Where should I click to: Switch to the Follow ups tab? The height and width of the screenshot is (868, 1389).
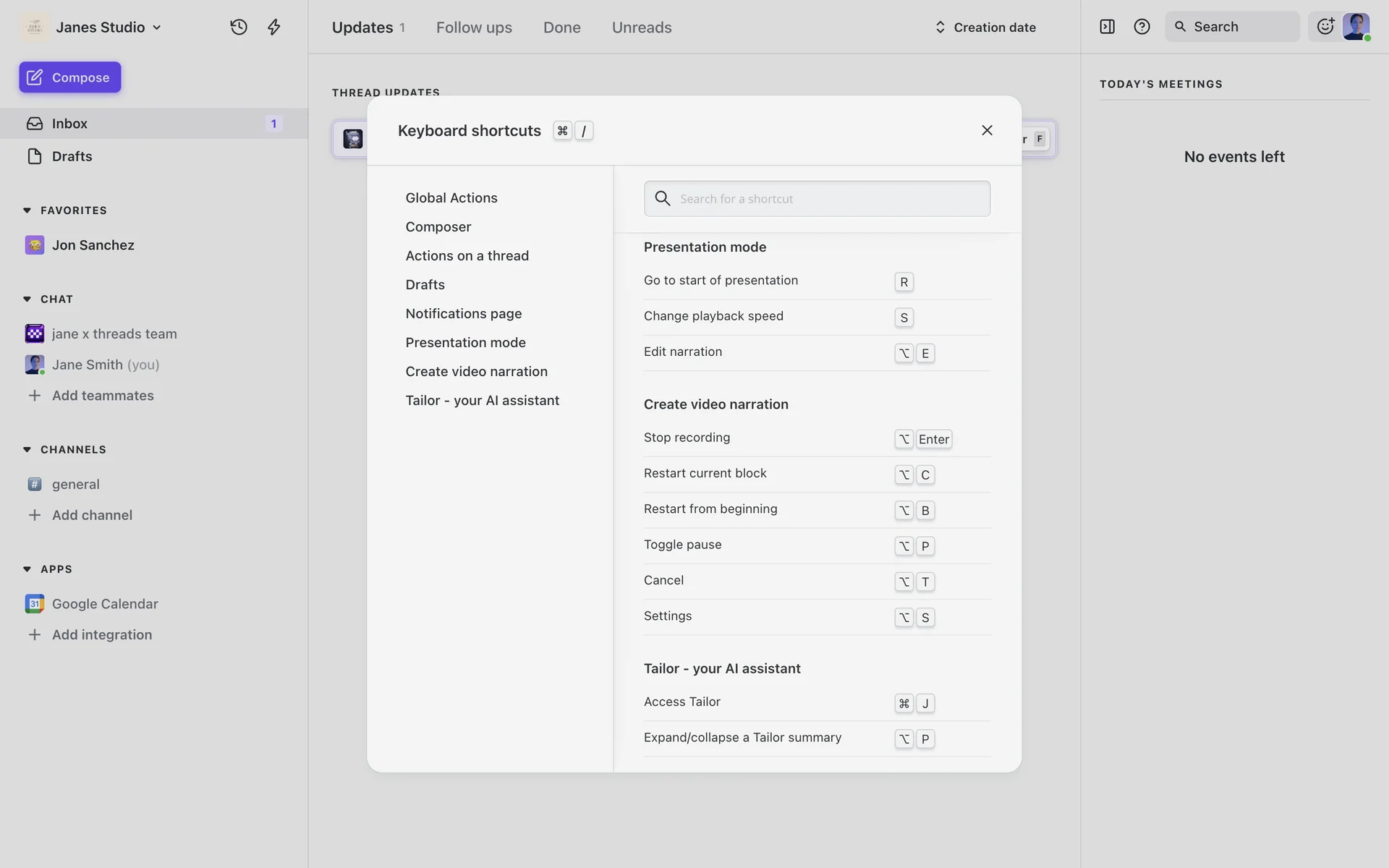(x=474, y=27)
